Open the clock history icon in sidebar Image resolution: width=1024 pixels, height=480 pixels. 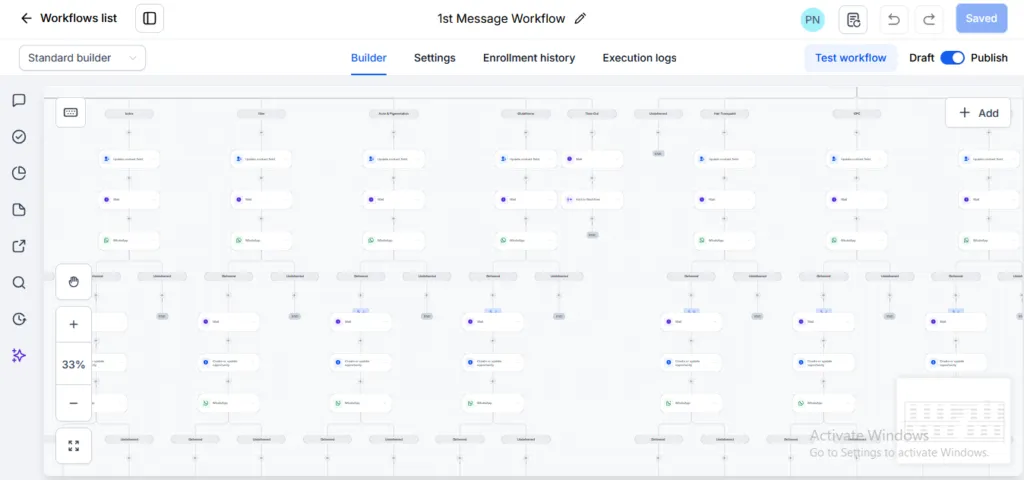click(x=19, y=319)
